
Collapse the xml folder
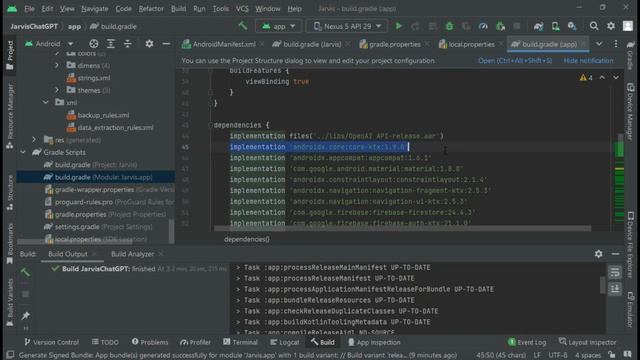(x=46, y=102)
